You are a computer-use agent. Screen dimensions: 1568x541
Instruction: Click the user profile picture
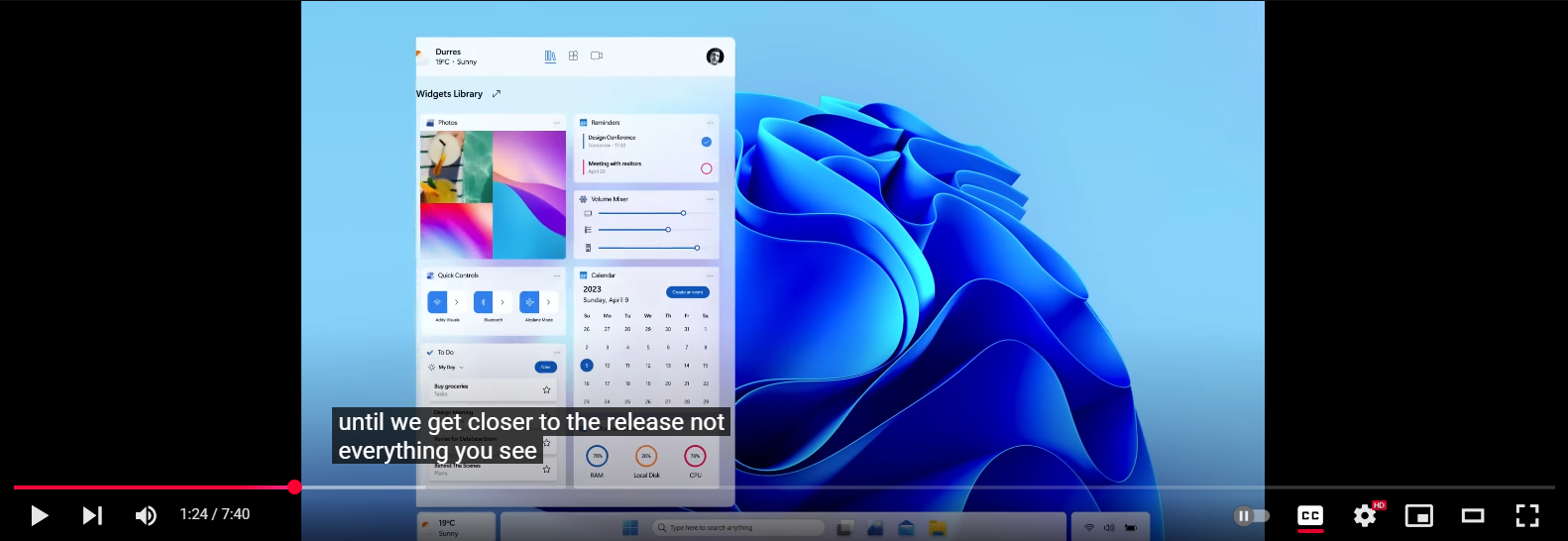click(715, 56)
